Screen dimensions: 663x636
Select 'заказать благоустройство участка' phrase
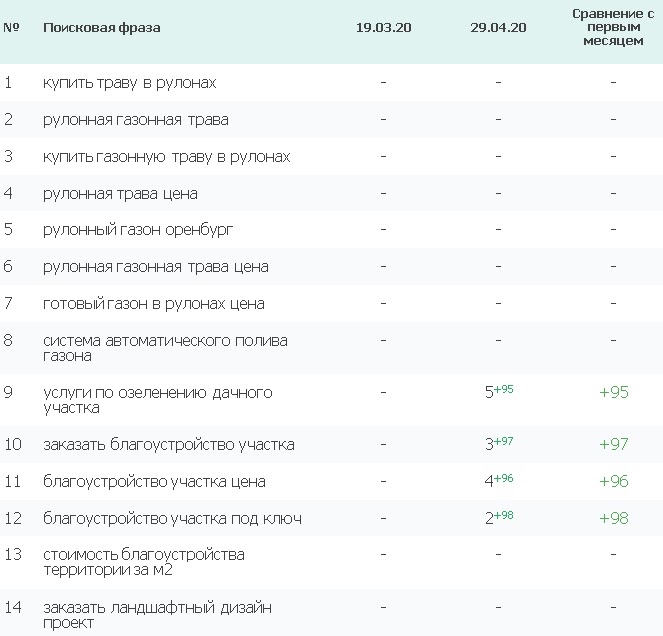tap(168, 444)
